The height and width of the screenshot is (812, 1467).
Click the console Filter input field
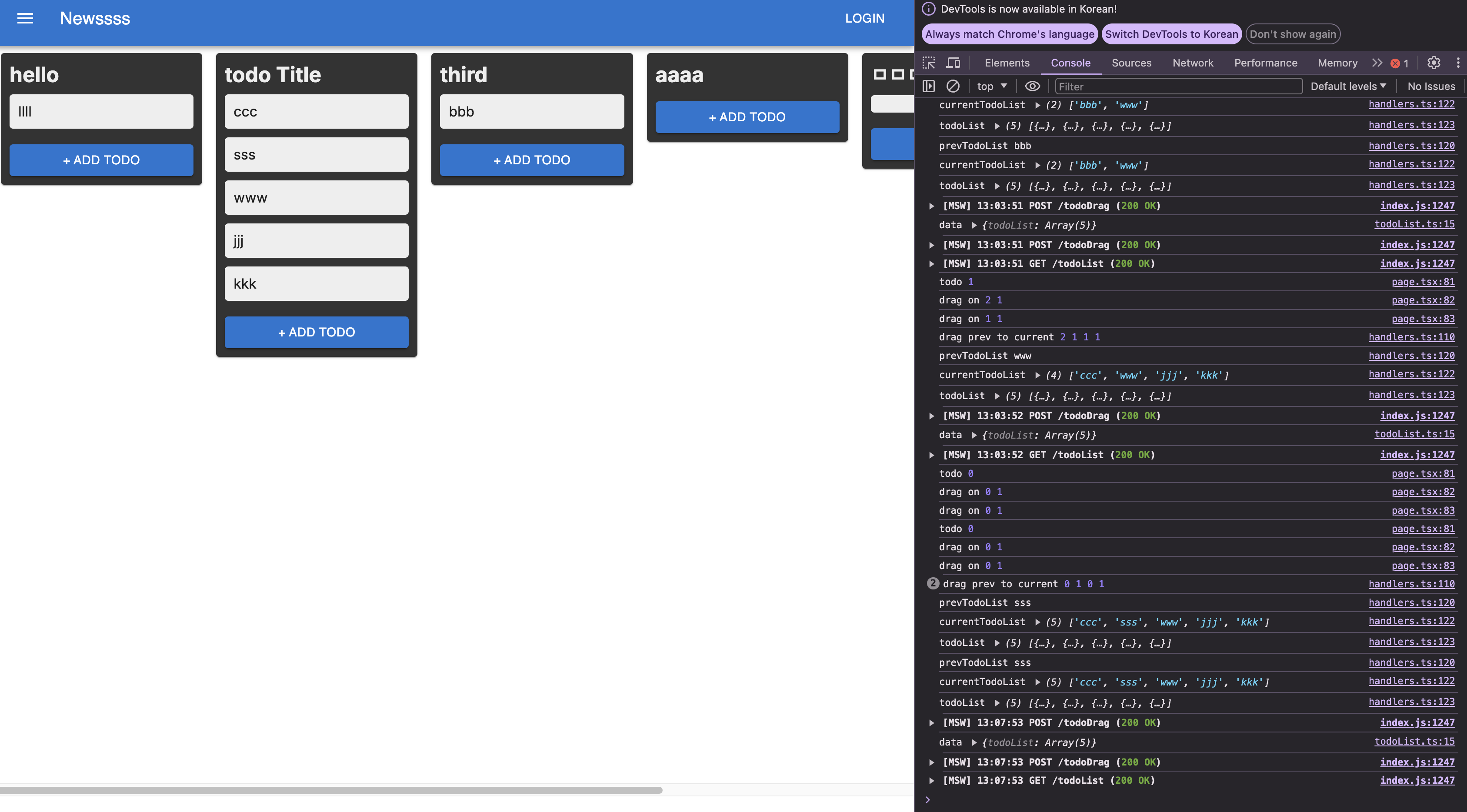click(1178, 86)
